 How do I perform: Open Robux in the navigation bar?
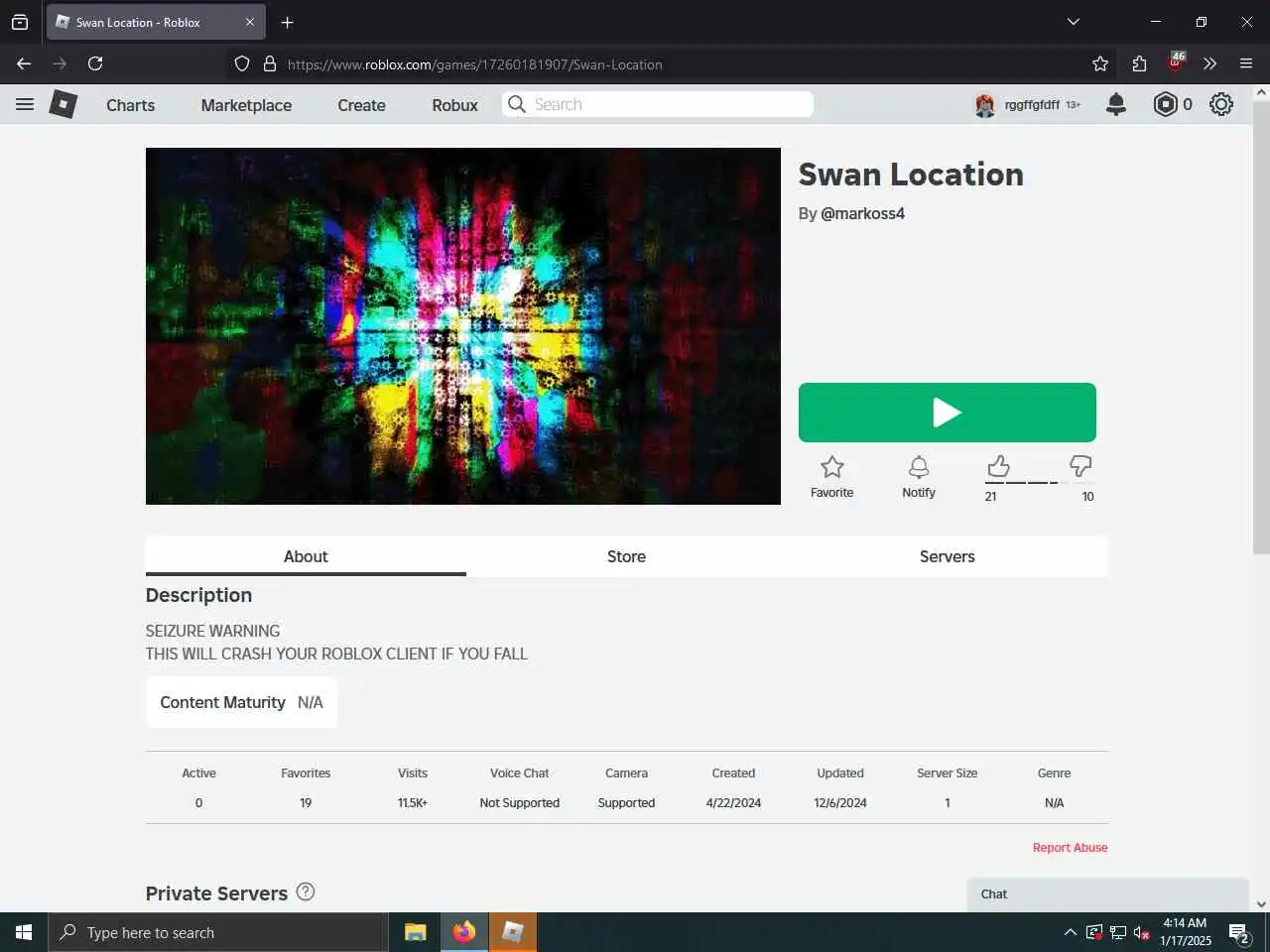pos(454,105)
